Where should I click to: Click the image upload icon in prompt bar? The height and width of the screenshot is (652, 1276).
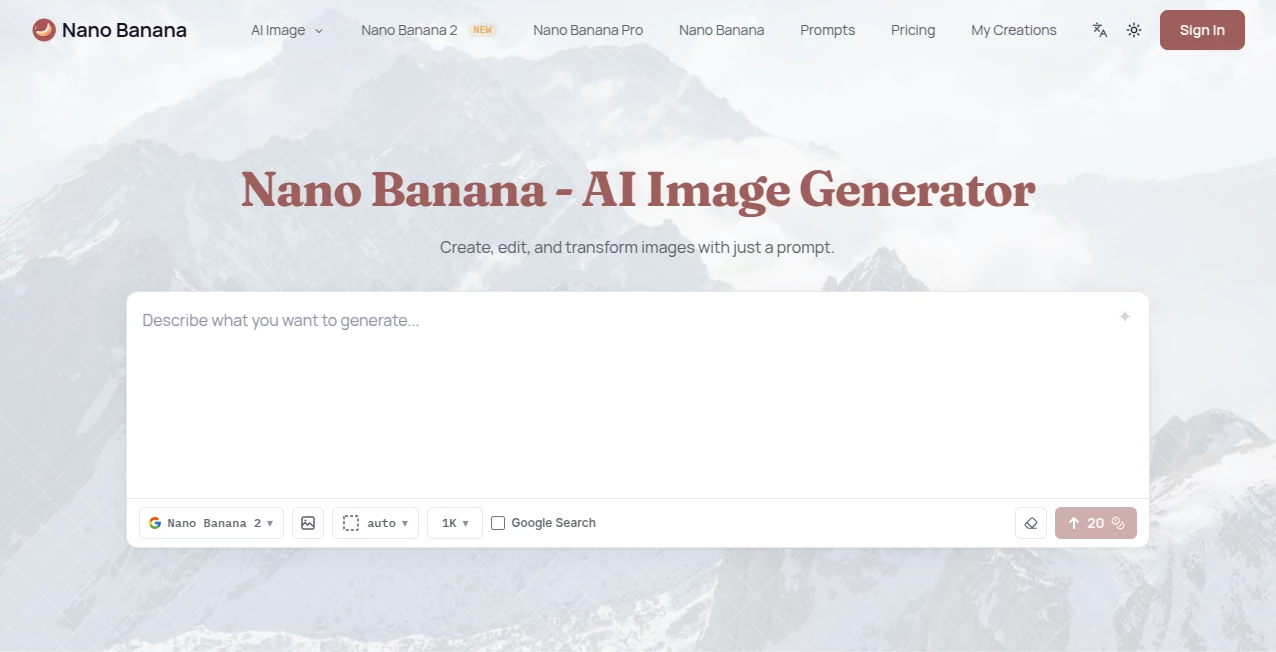click(x=307, y=522)
